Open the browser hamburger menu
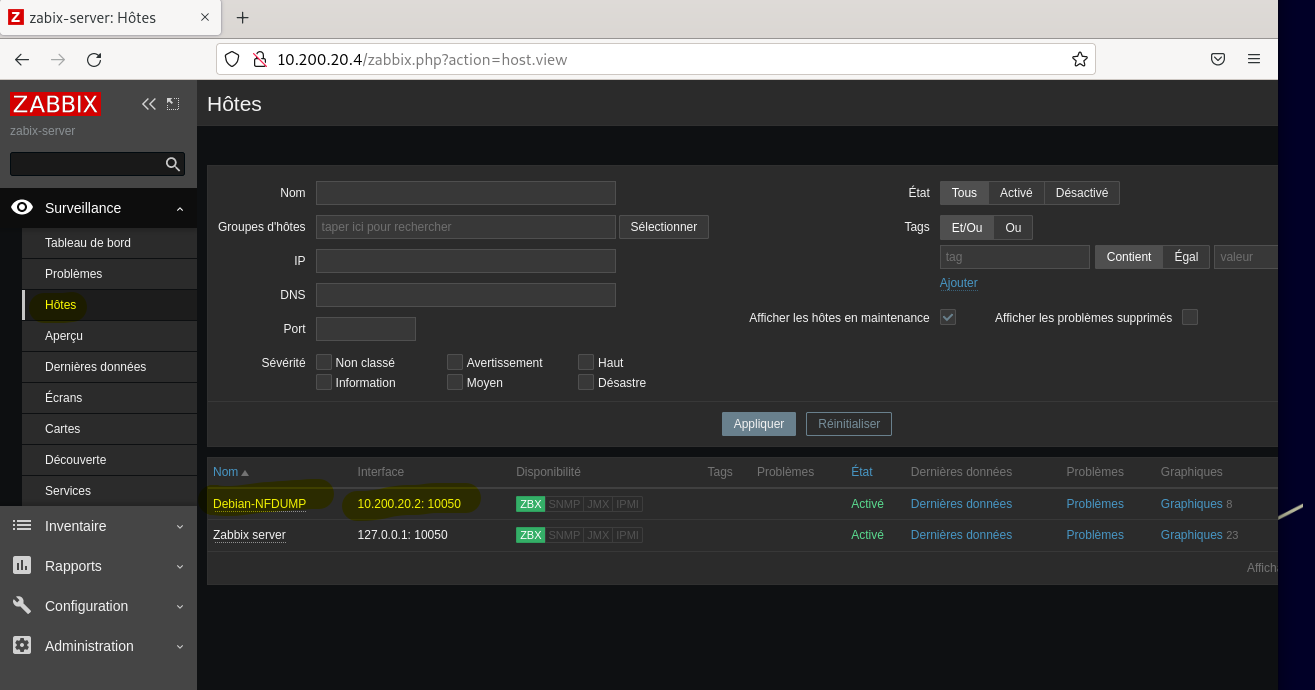The width and height of the screenshot is (1315, 690). tap(1254, 60)
